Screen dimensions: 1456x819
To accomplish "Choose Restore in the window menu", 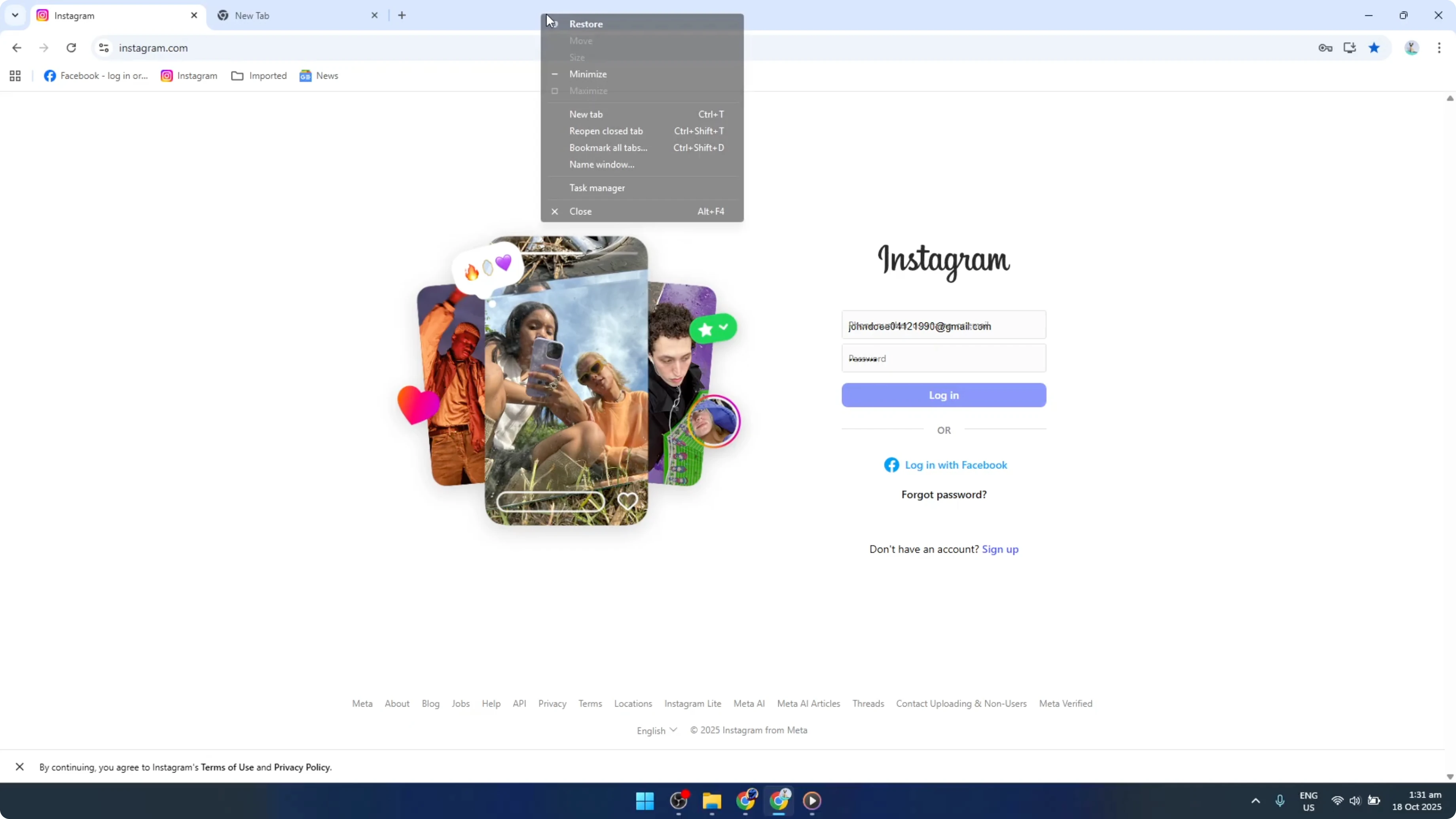I will coord(642,24).
